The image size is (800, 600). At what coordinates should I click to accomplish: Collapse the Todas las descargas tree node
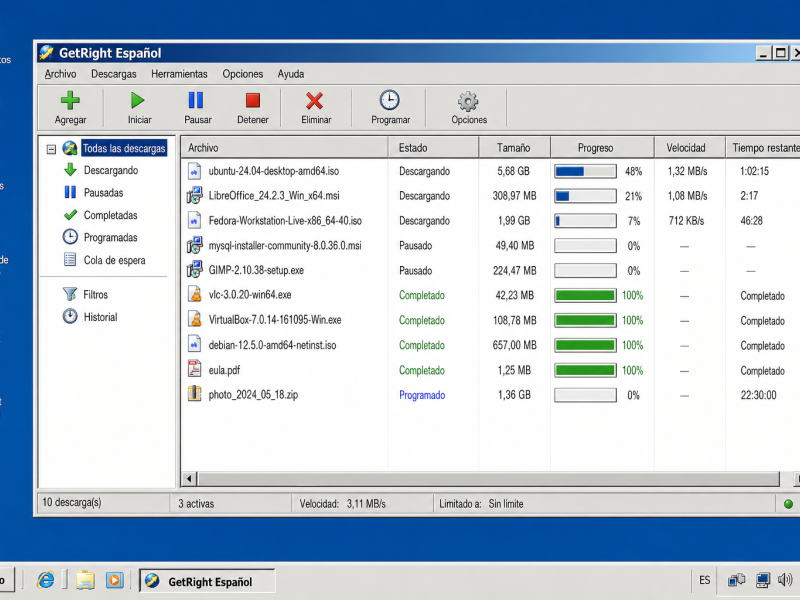51,149
